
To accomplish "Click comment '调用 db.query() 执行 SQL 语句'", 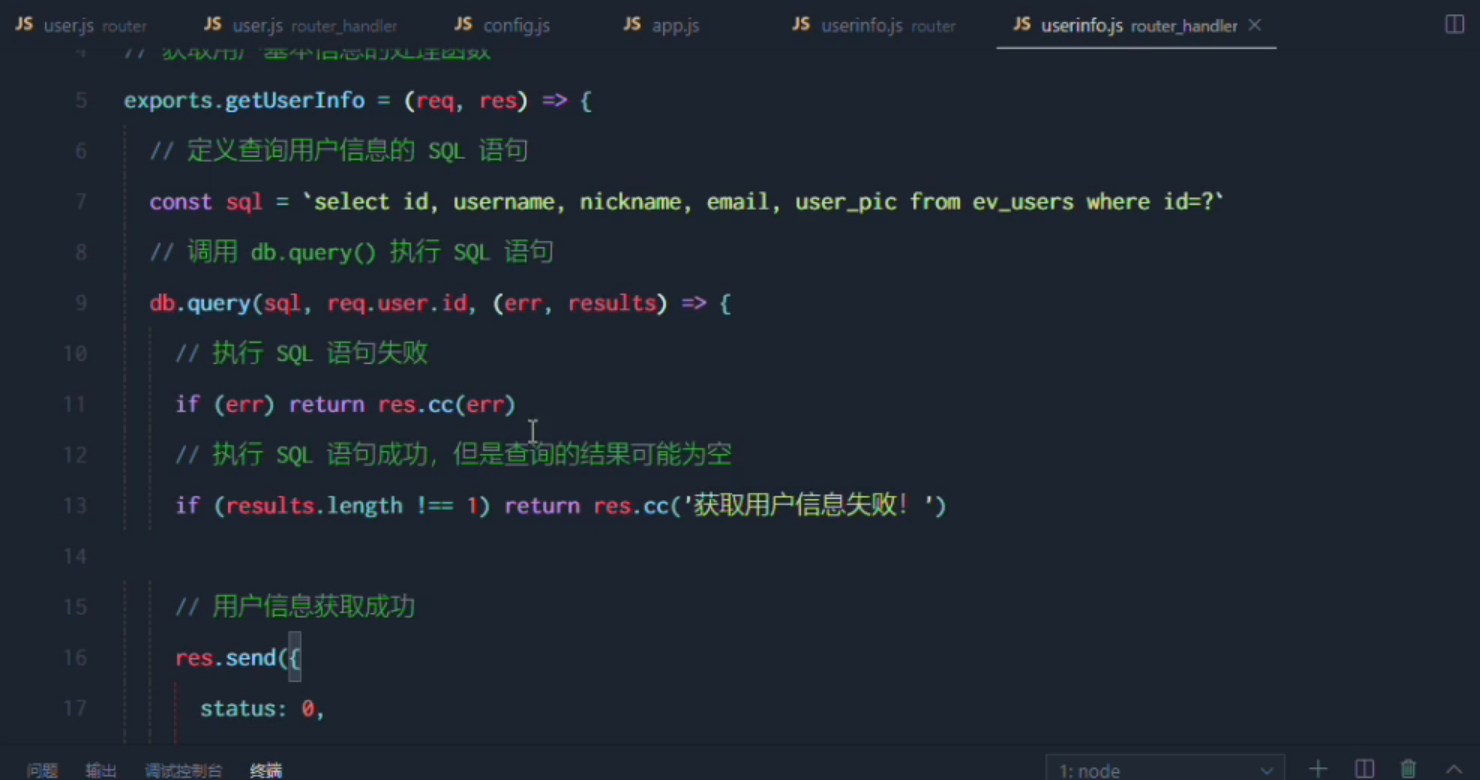I will click(370, 252).
